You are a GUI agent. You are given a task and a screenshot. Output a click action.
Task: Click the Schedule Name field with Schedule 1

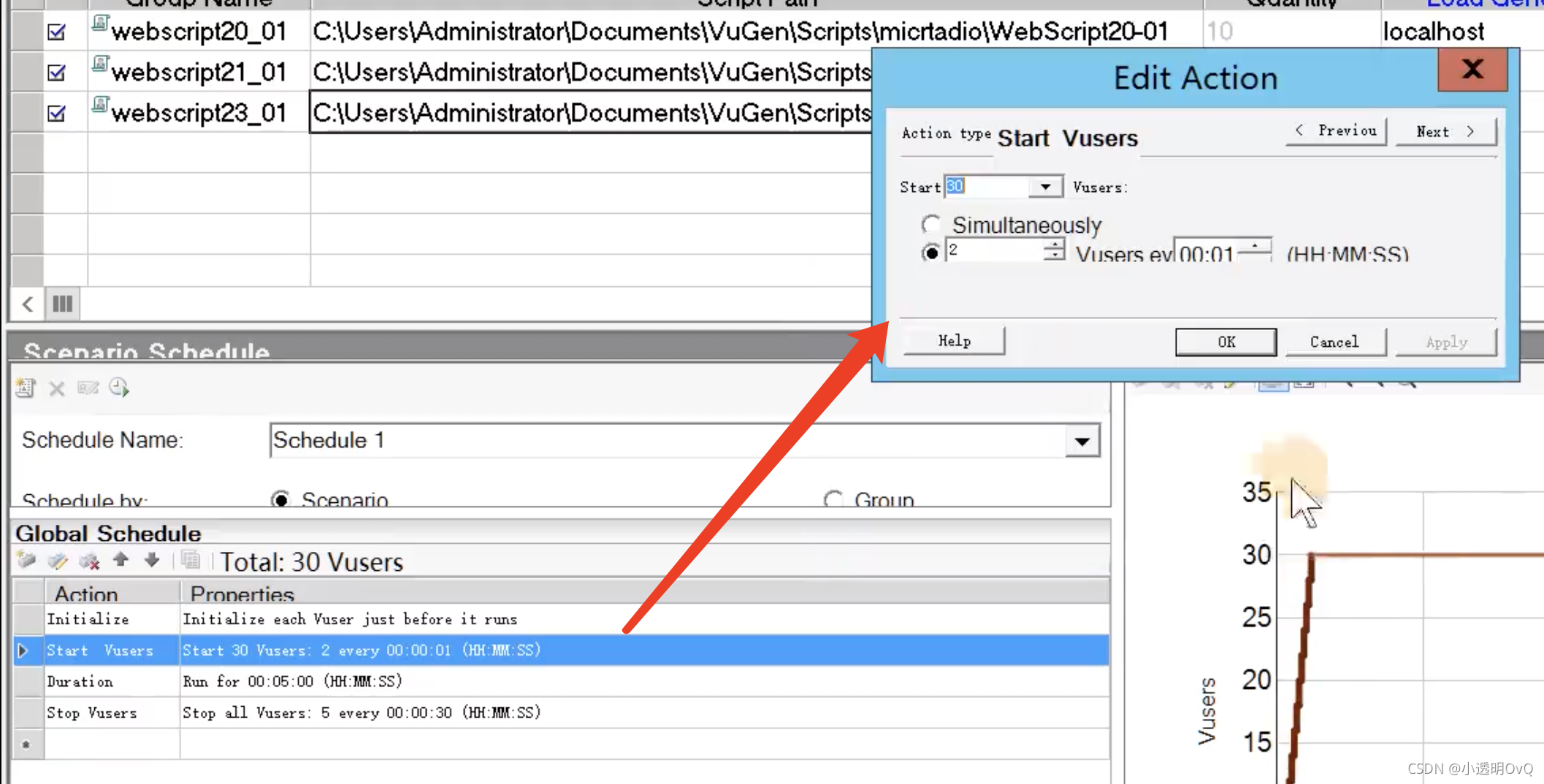pos(668,441)
